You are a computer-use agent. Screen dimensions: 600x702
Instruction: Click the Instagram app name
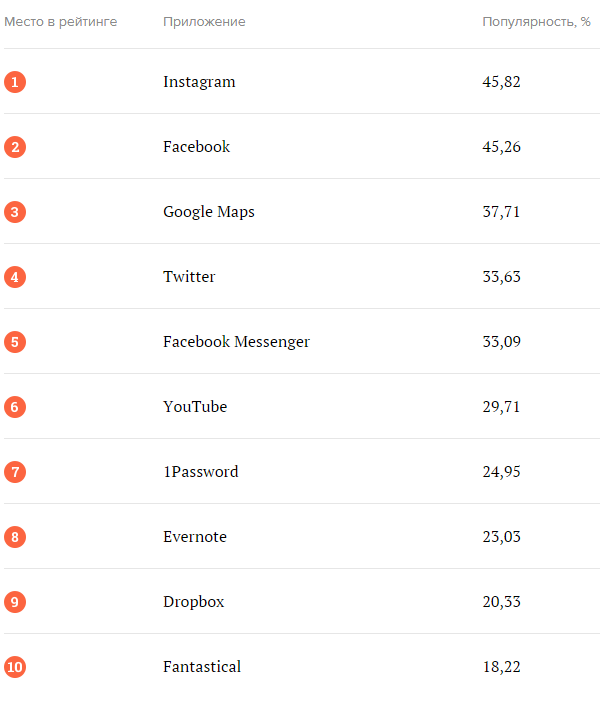click(x=199, y=82)
